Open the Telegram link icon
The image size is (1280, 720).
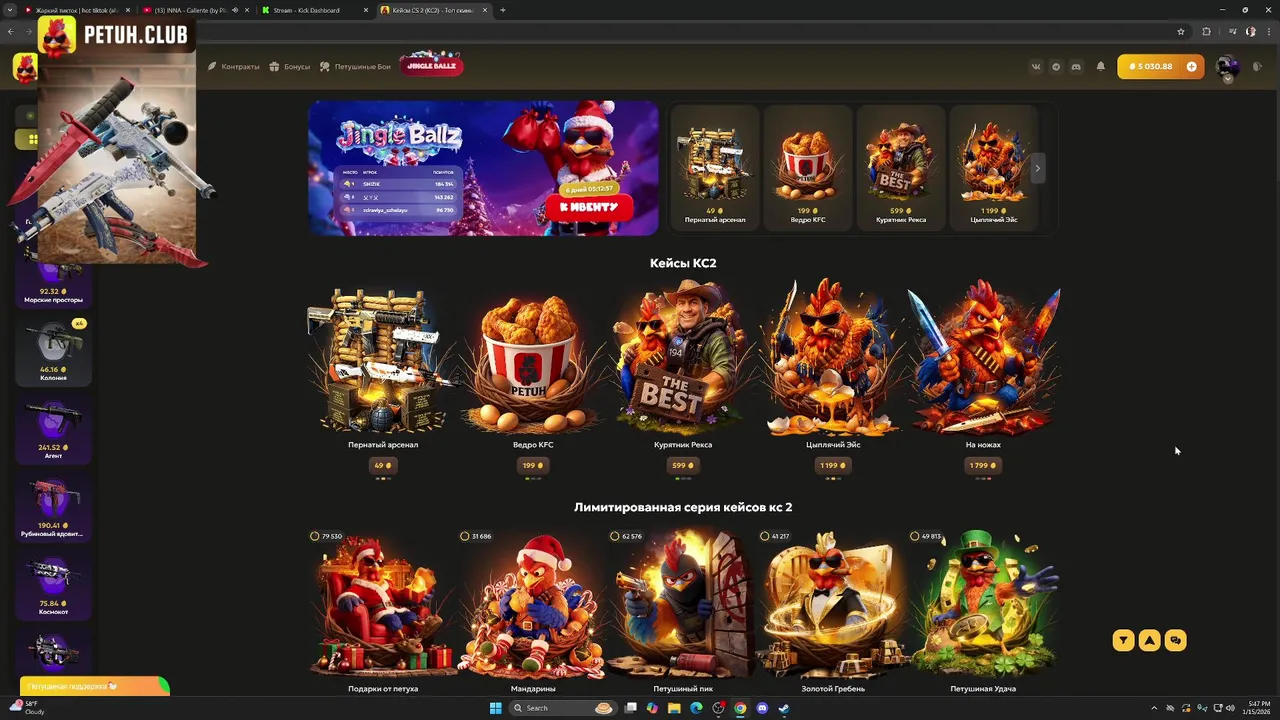(x=1056, y=67)
